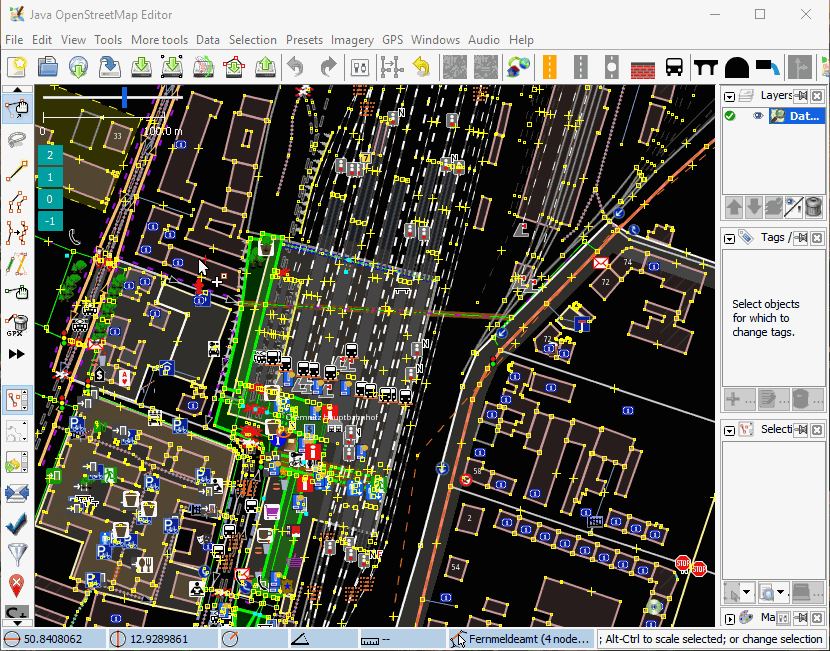Click the new layer icon
830x651 pixels.
16,67
